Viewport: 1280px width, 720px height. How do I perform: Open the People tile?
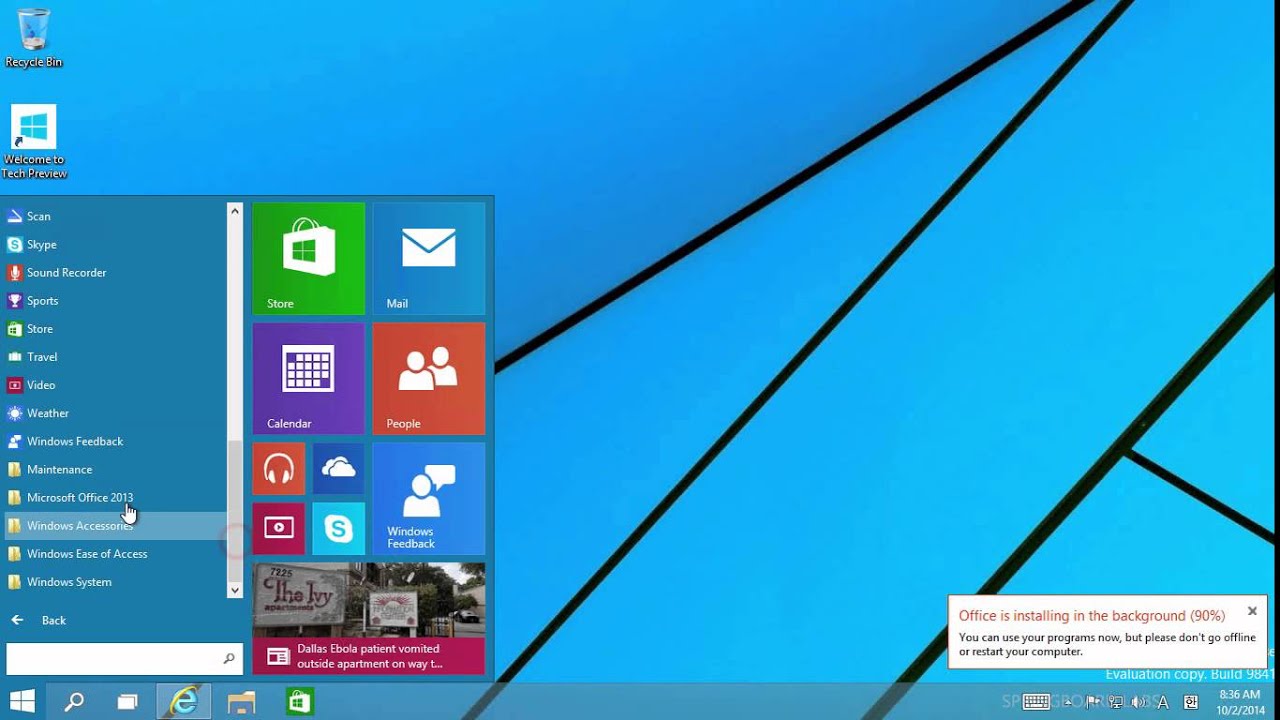(429, 378)
